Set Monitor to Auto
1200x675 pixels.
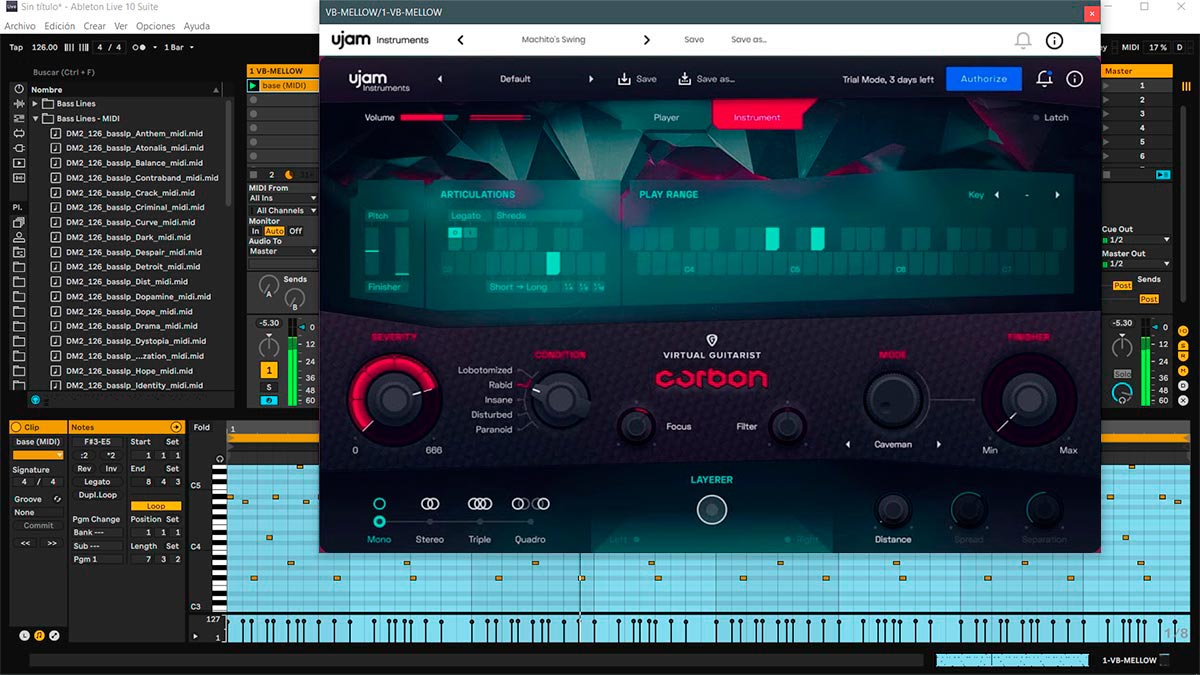point(274,231)
